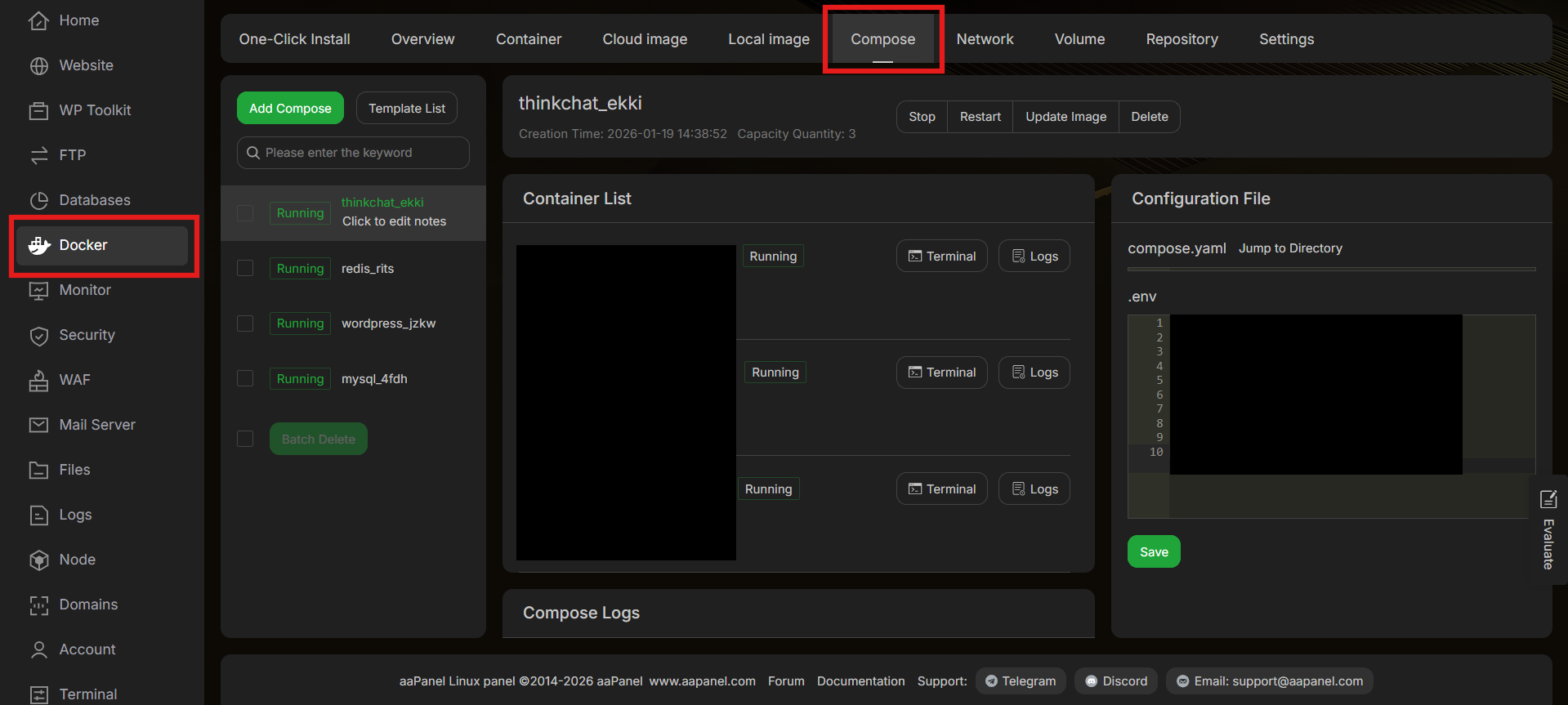Toggle the select-all checkbox beside Batch Delete
The image size is (1568, 705).
click(245, 439)
